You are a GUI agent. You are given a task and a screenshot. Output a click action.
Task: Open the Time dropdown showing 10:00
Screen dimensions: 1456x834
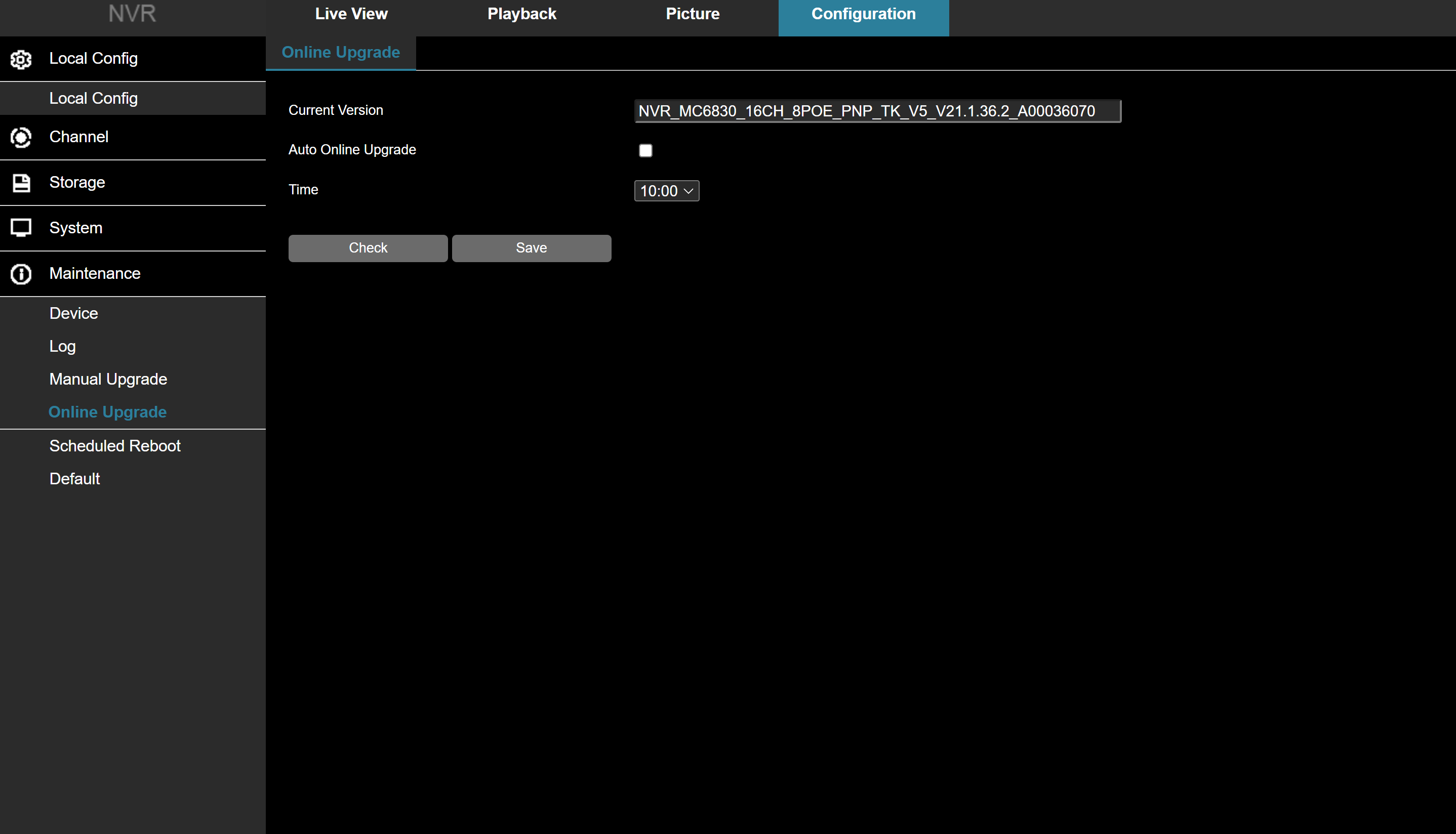pos(666,191)
